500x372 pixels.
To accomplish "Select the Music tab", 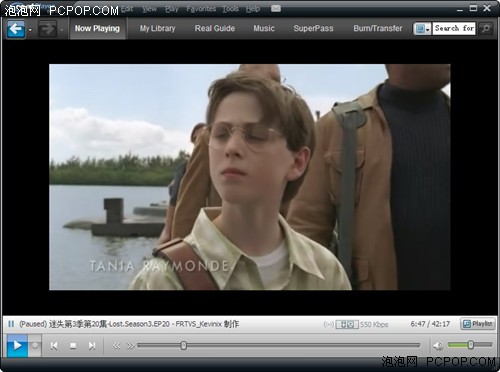I will tap(264, 29).
